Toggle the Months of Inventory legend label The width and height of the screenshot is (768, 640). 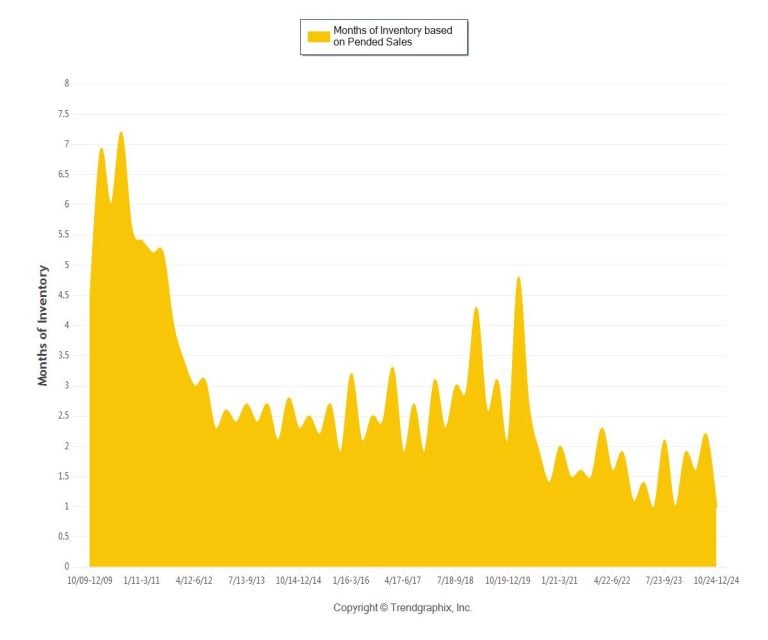click(393, 37)
